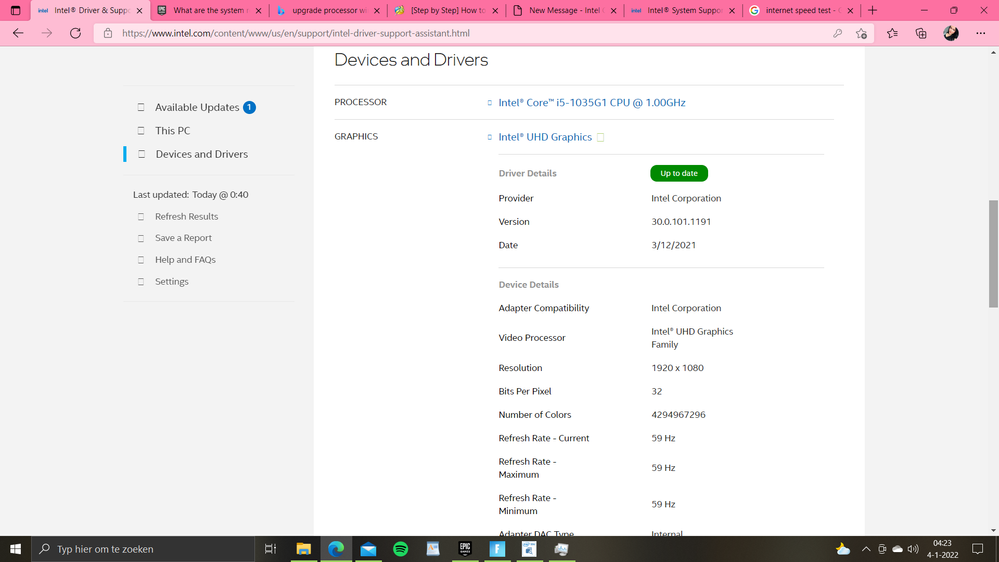Open Settings in the sidebar

click(171, 281)
